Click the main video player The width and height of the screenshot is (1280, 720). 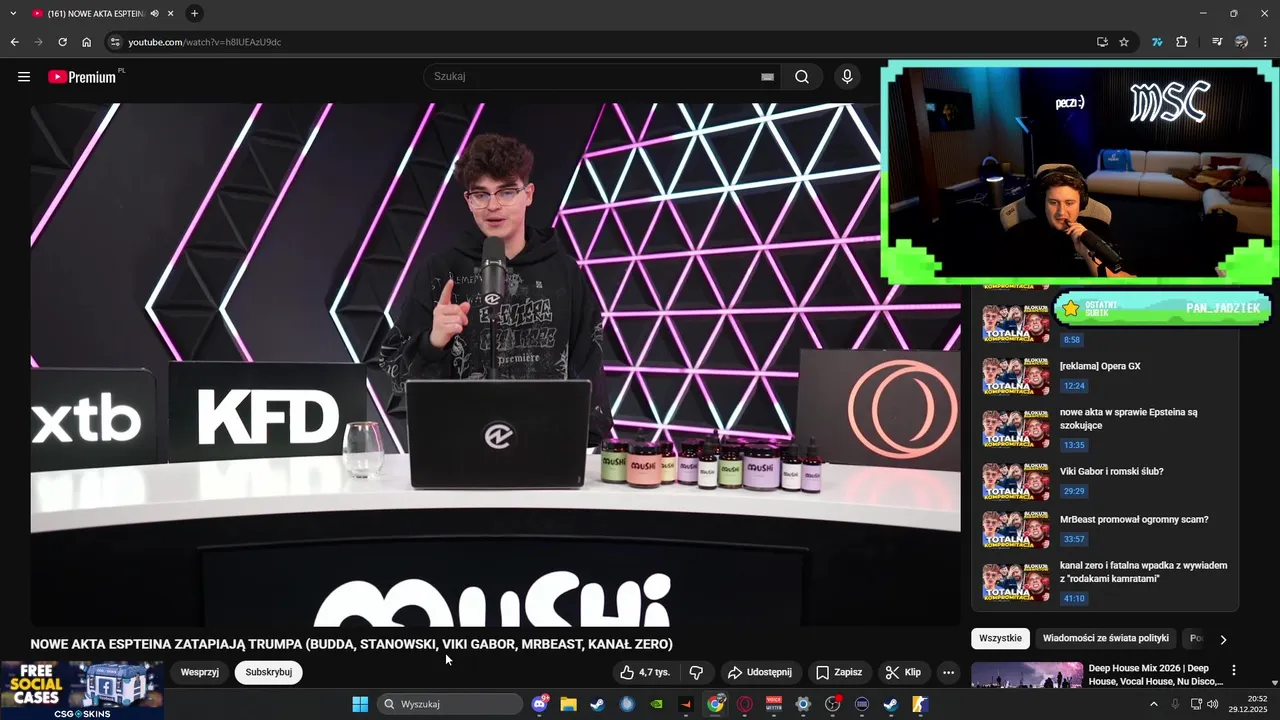(495, 365)
